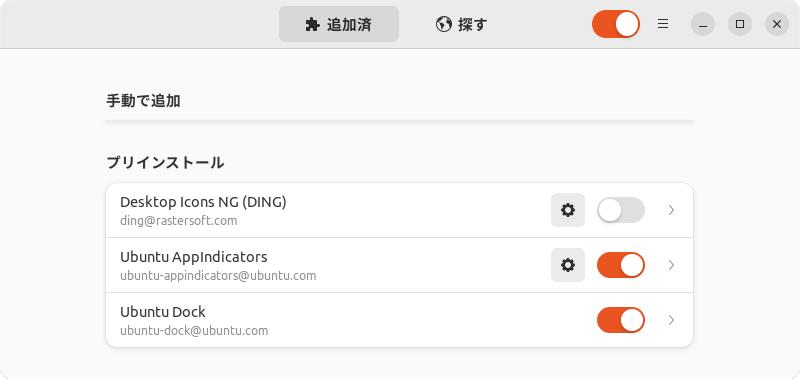Disable the Ubuntu AppIndicators switch

(621, 265)
